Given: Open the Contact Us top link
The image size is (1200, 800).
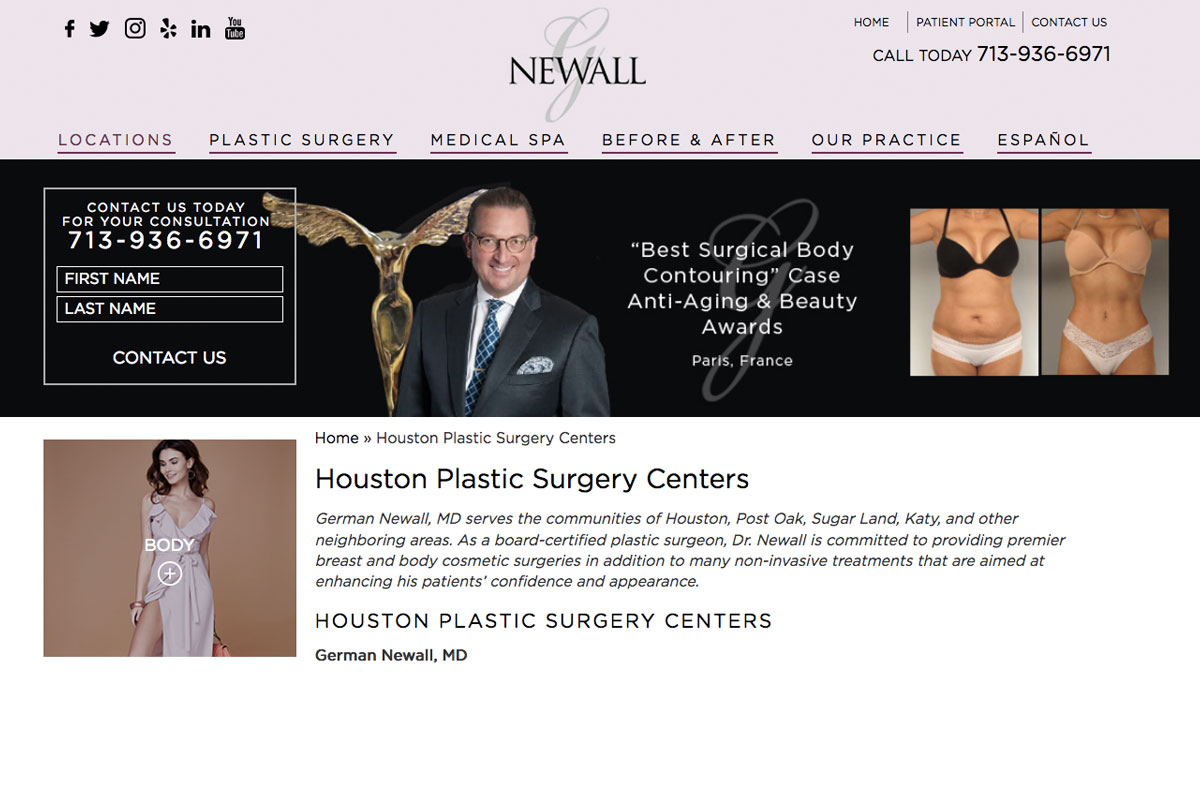Looking at the screenshot, I should (x=1069, y=22).
